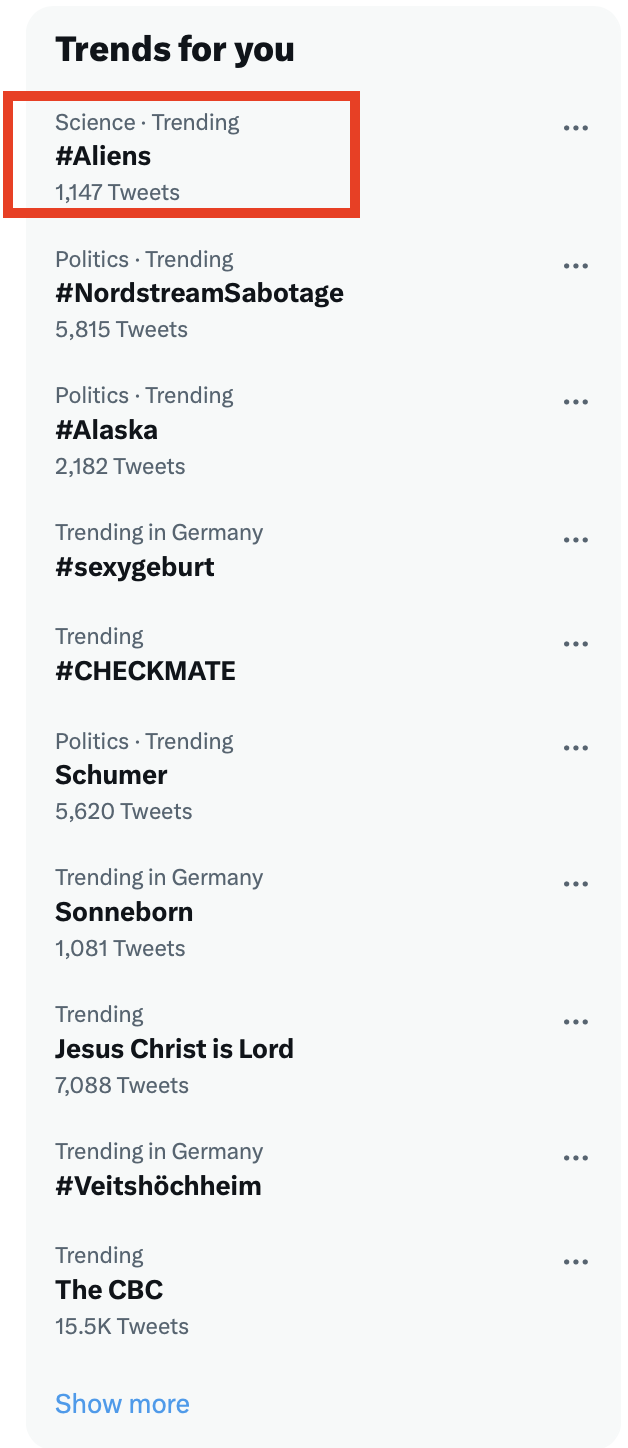Open more options for #NordstreamSabotage trend
The width and height of the screenshot is (628, 1448).
click(575, 266)
